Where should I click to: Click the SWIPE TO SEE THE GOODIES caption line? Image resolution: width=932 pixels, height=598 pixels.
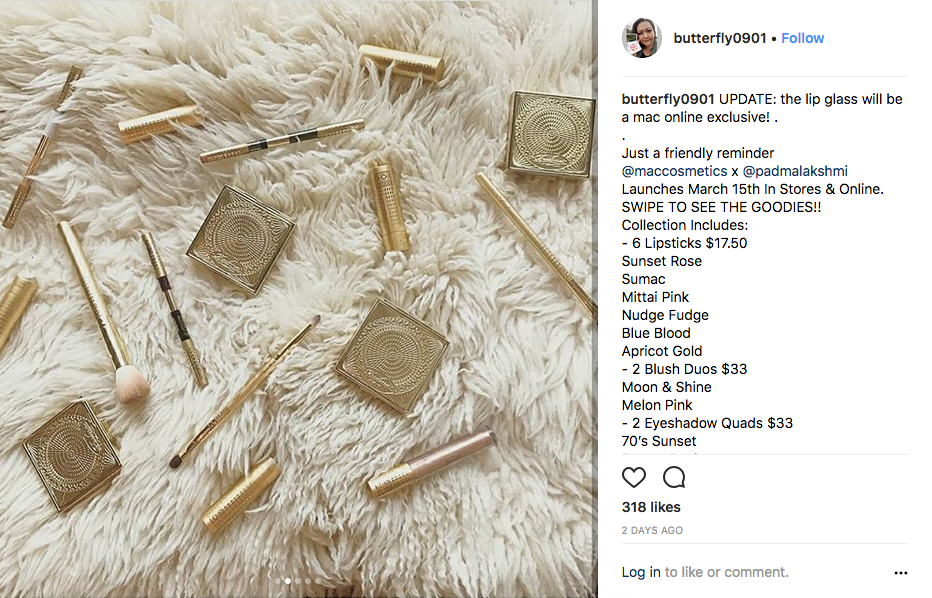(x=721, y=207)
